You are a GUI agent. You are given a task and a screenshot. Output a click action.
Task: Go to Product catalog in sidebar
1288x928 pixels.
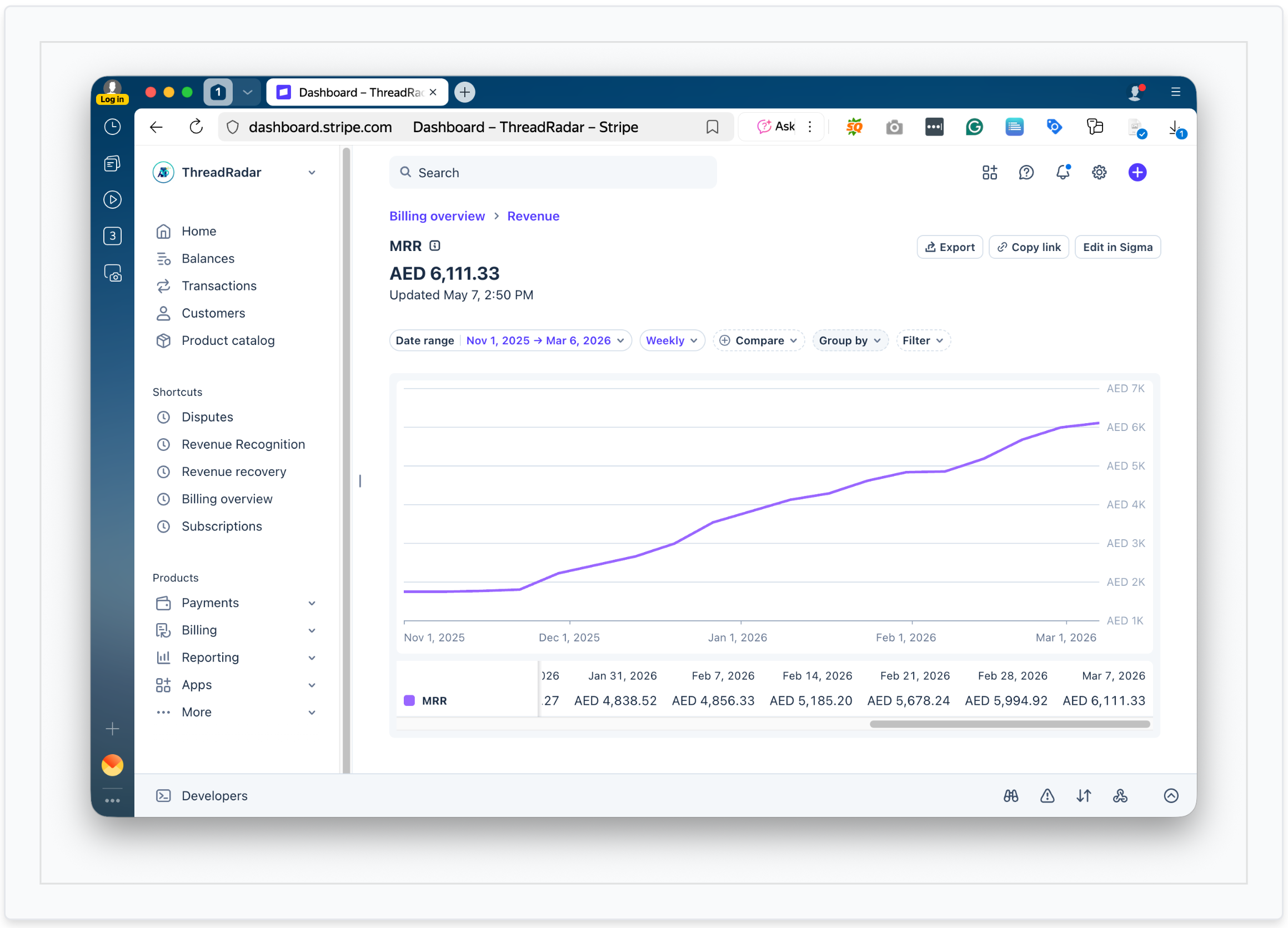click(228, 341)
